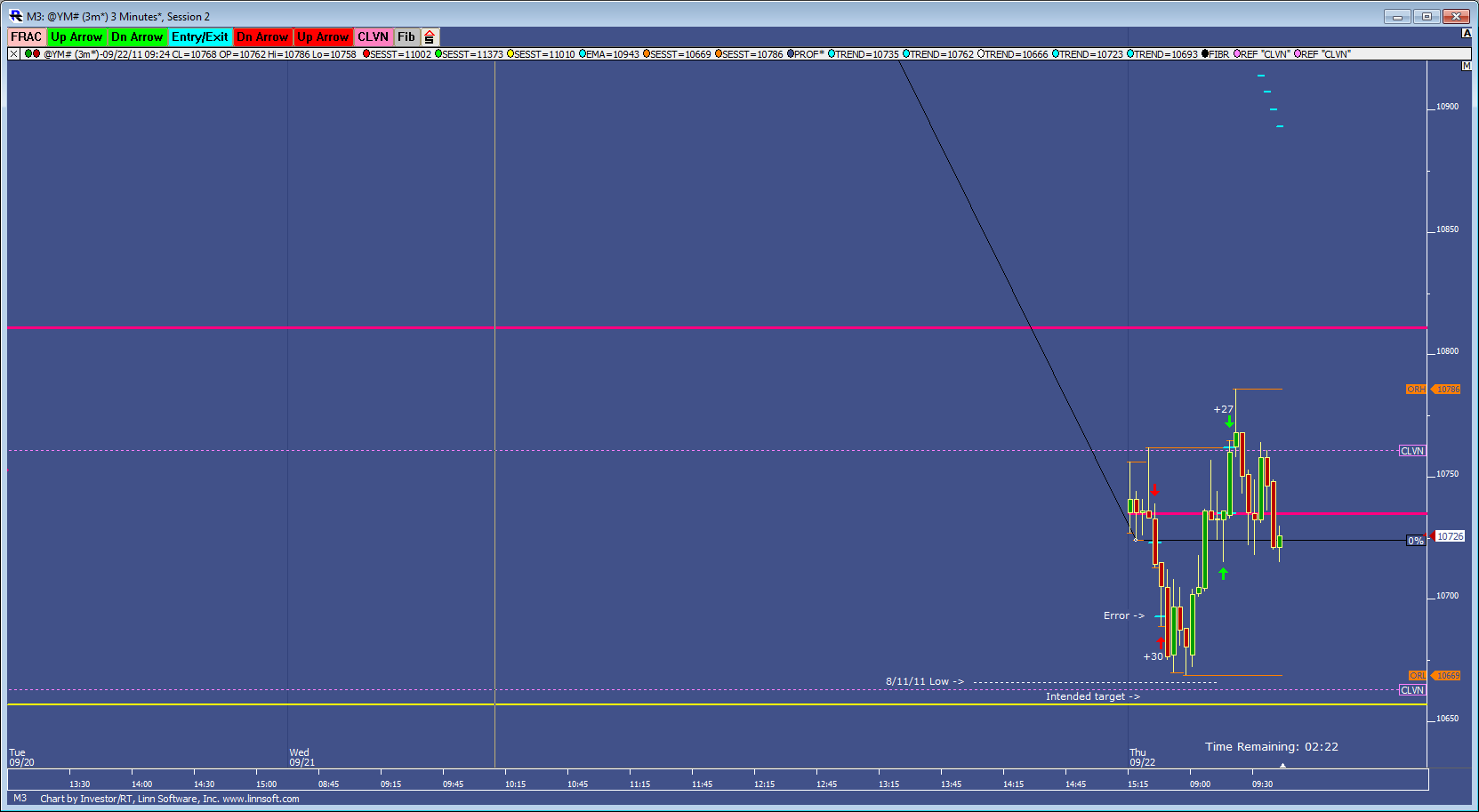Click the +30 trade annotation
Screen dimensions: 1479x812
pyautogui.click(x=1153, y=656)
